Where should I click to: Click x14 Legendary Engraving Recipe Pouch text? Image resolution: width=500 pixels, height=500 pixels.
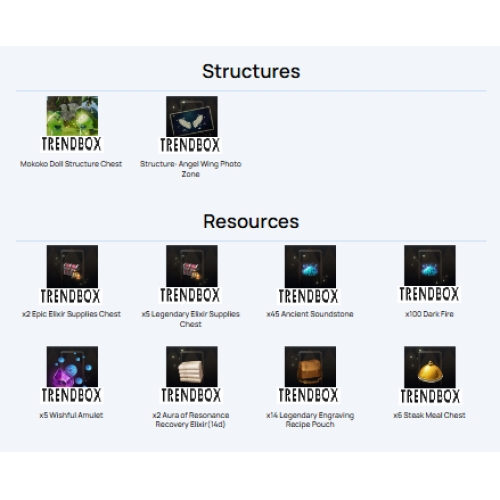coord(310,420)
